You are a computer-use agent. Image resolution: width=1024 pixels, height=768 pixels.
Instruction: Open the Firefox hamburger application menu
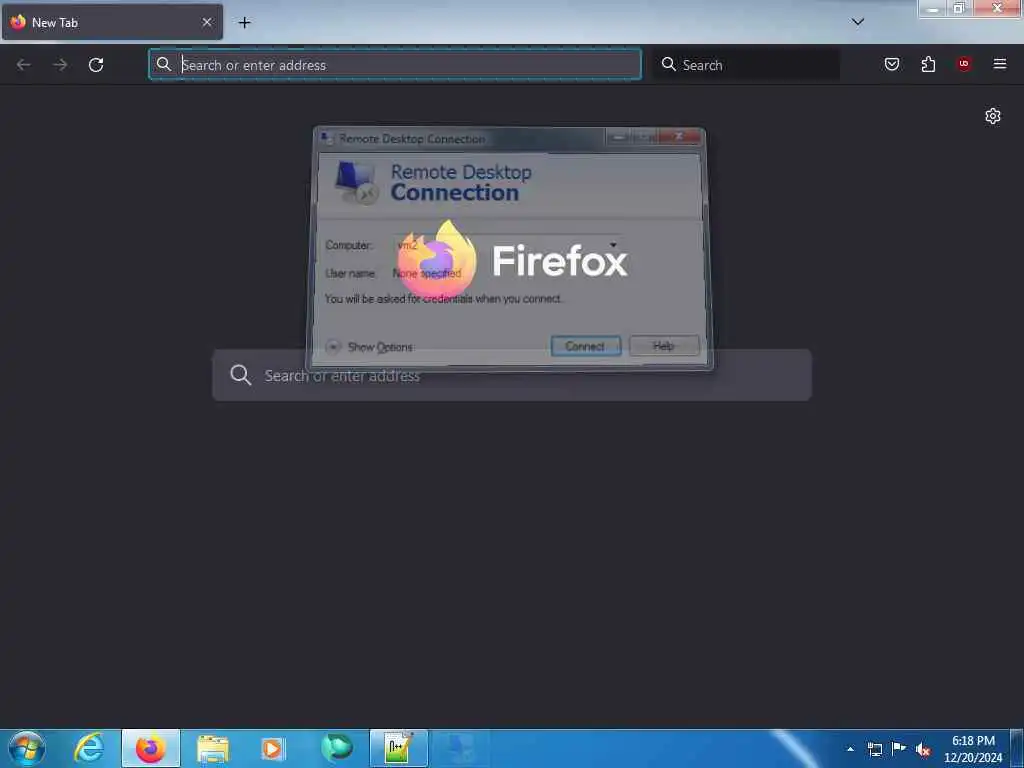coord(1000,64)
